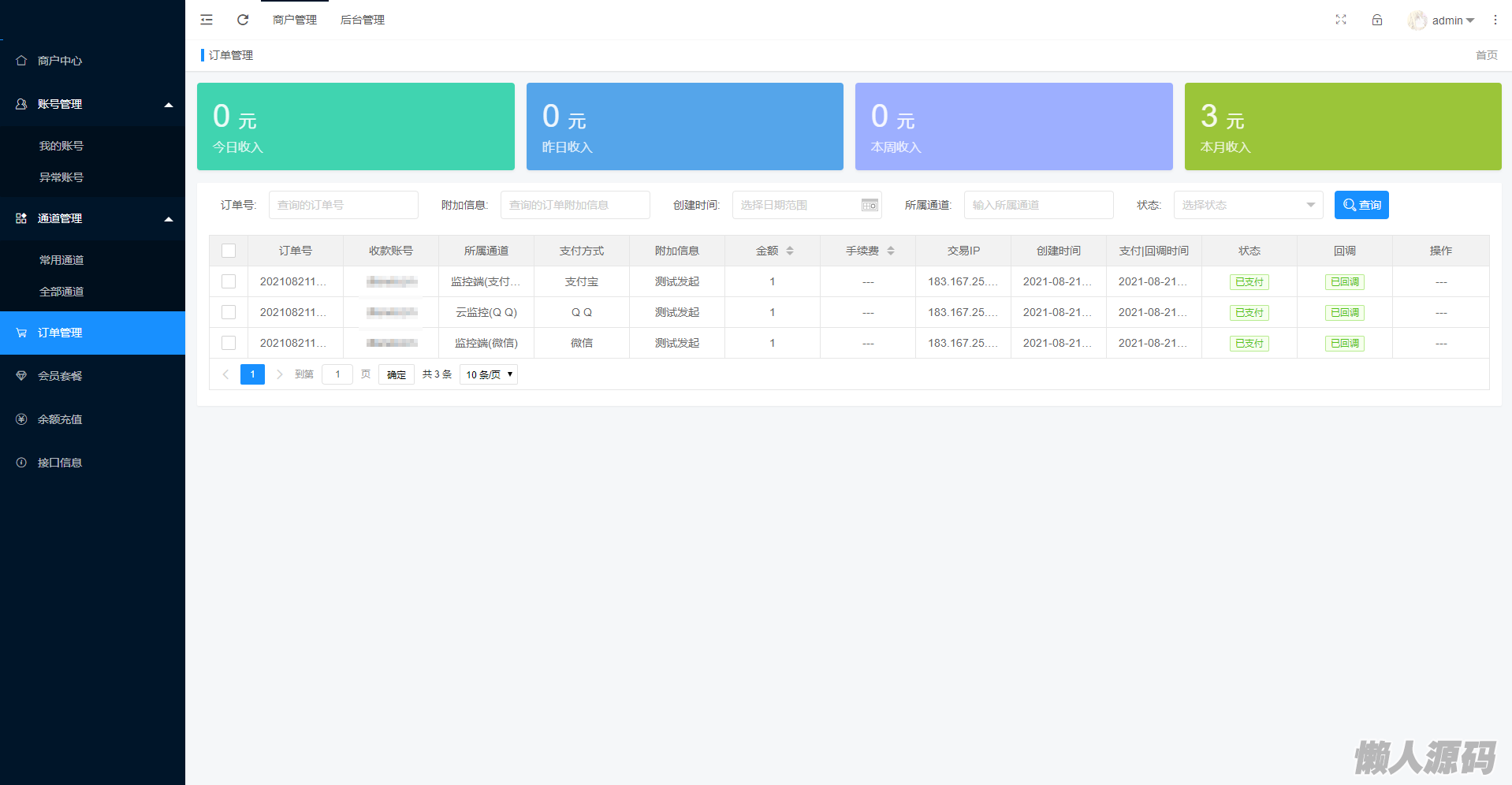The width and height of the screenshot is (1512, 785).
Task: Click the refresh icon in top bar
Action: click(x=243, y=20)
